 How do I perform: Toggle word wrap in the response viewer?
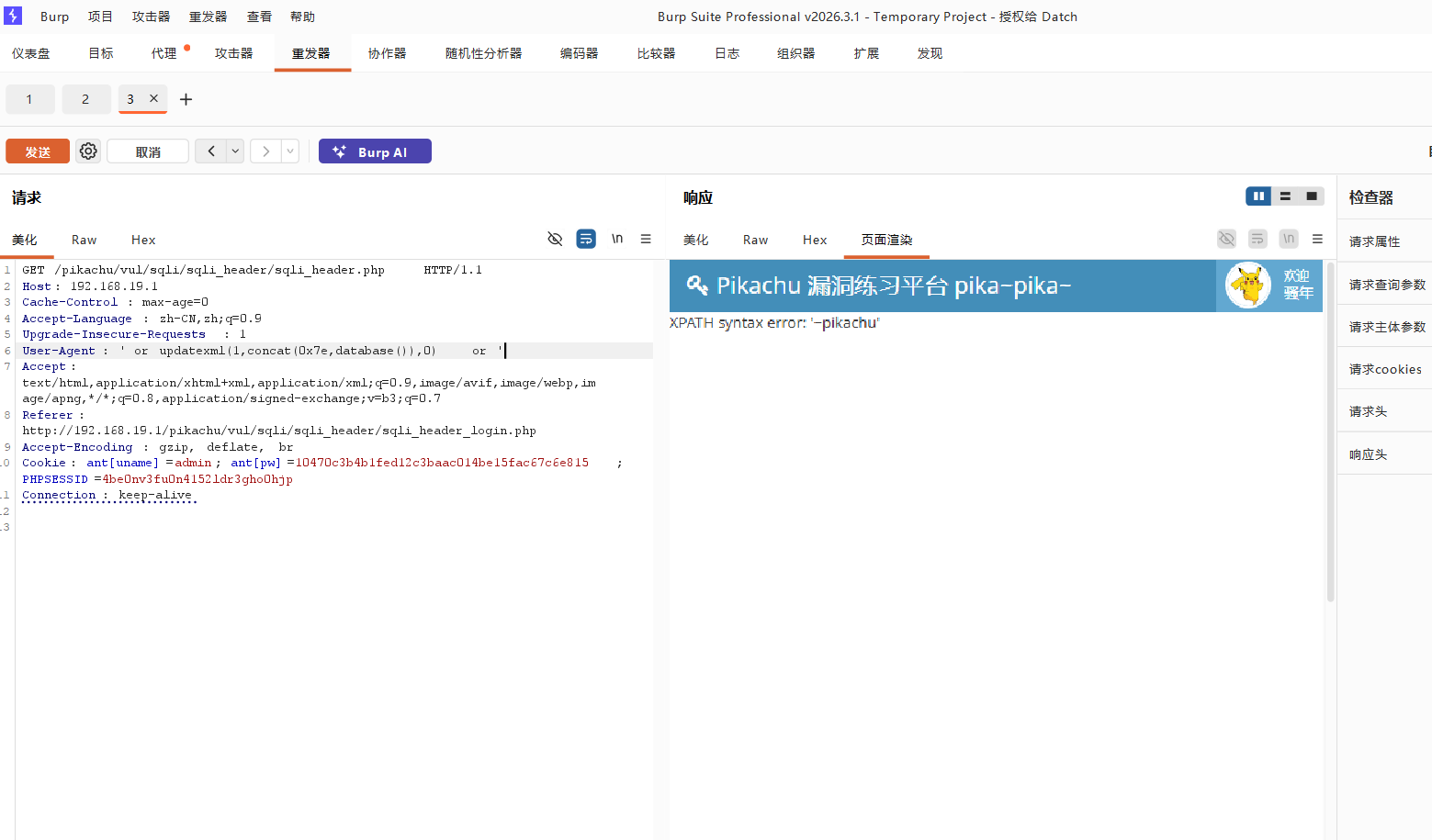pos(1257,239)
